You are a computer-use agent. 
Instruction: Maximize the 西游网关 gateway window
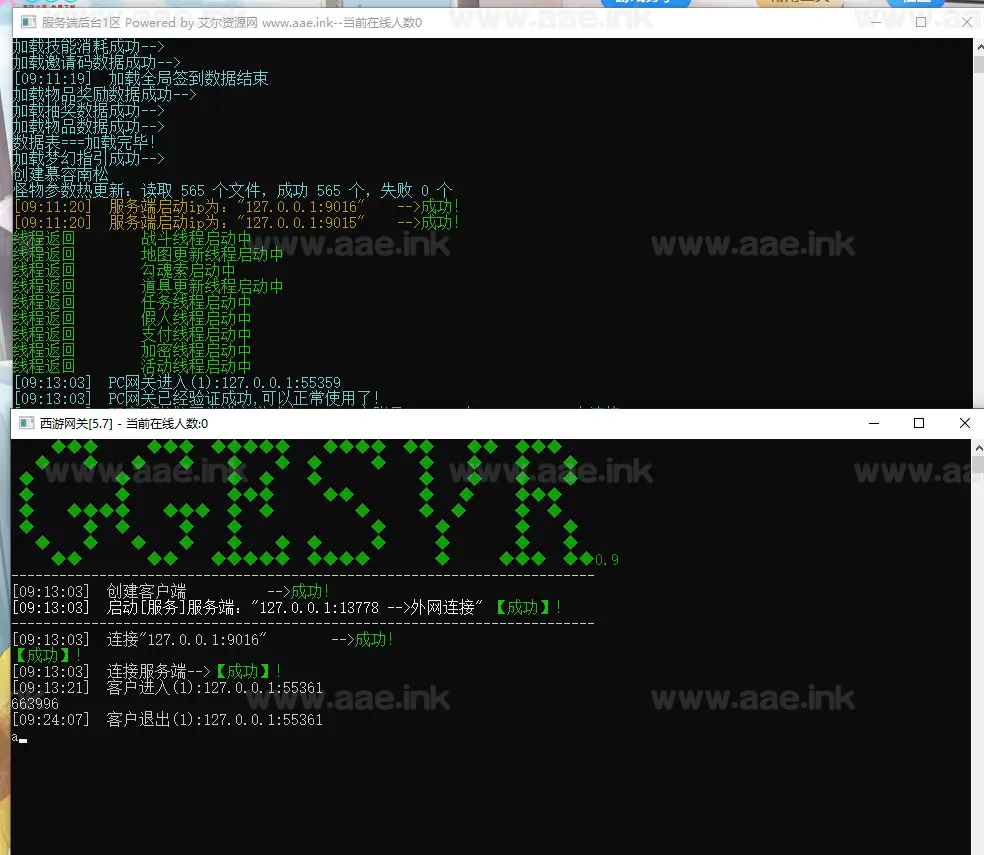pyautogui.click(x=919, y=424)
